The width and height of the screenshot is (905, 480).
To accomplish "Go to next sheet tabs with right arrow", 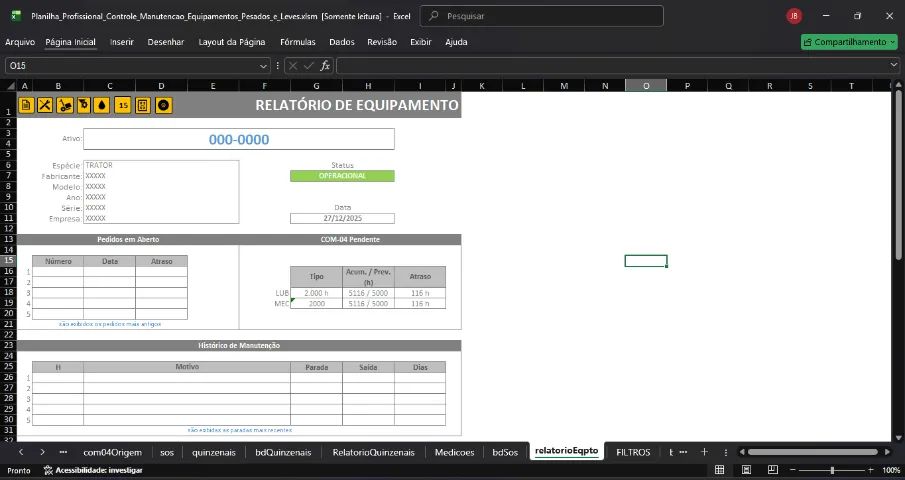I will (42, 452).
